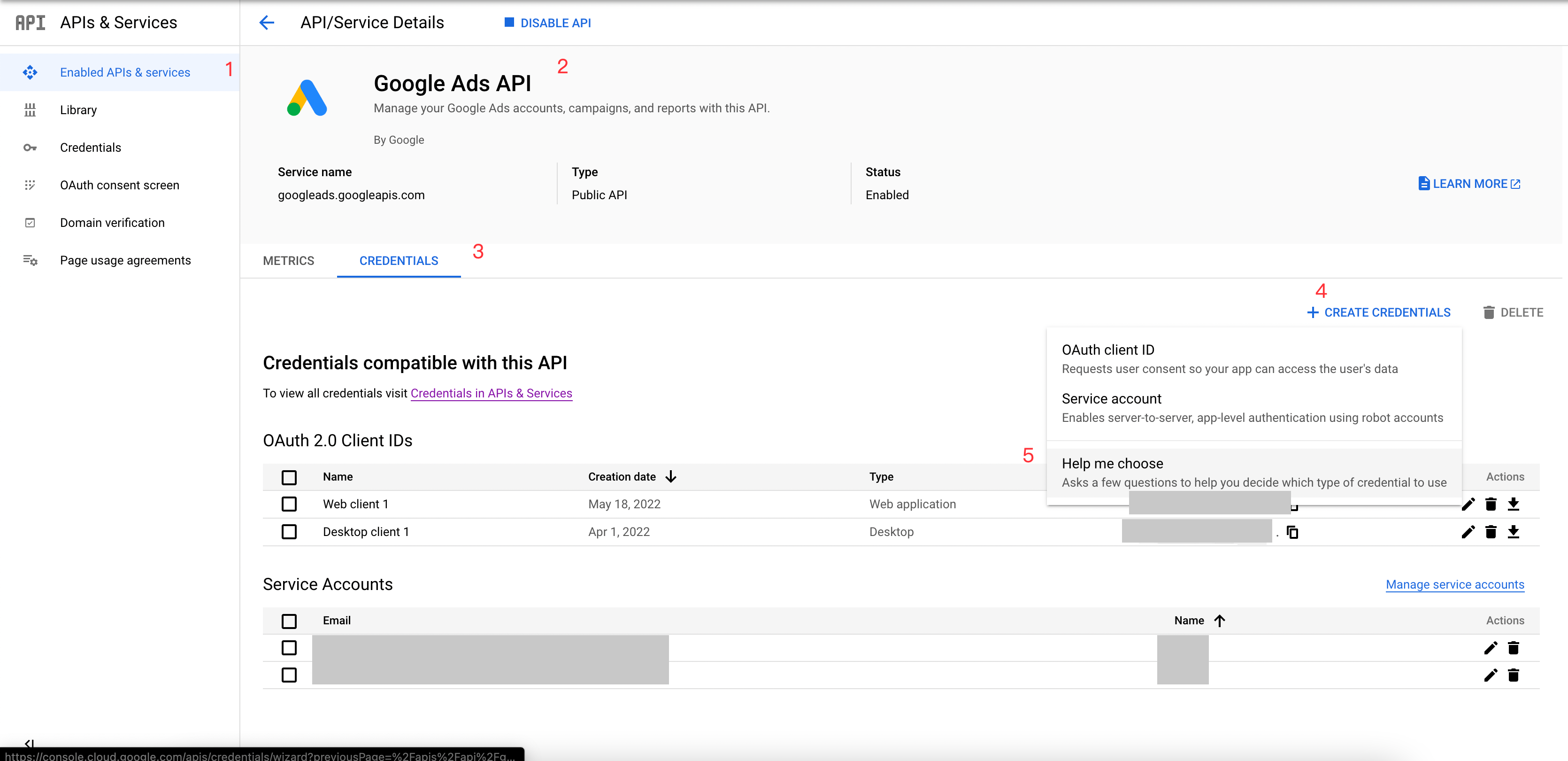
Task: Open Library in the sidebar
Action: tap(119, 109)
